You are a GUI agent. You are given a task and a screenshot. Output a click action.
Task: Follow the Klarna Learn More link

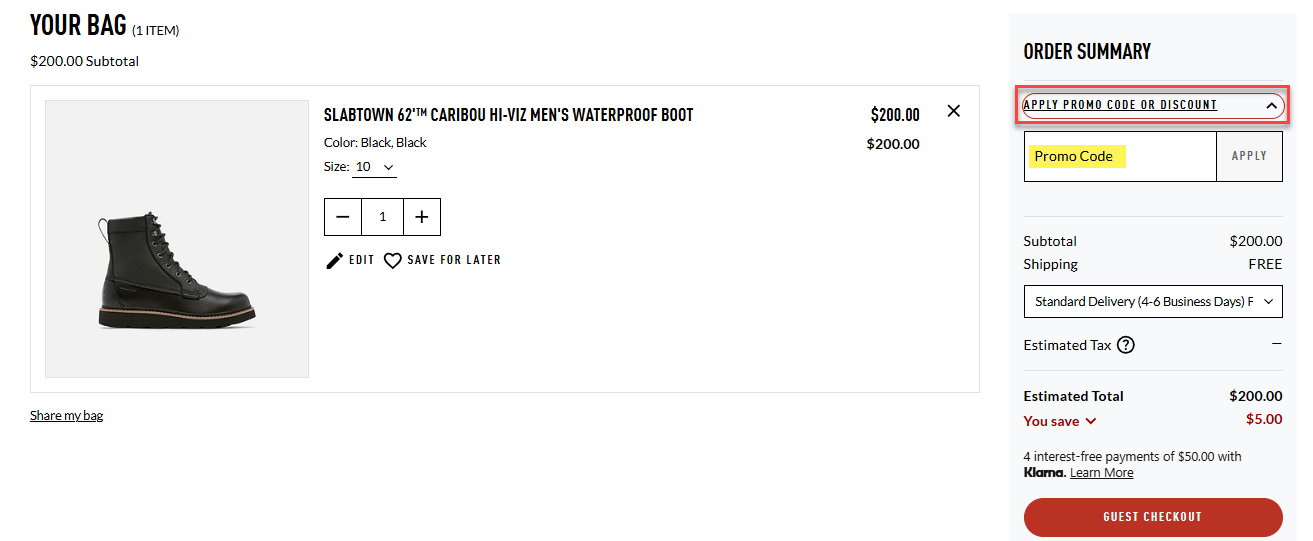[1101, 473]
